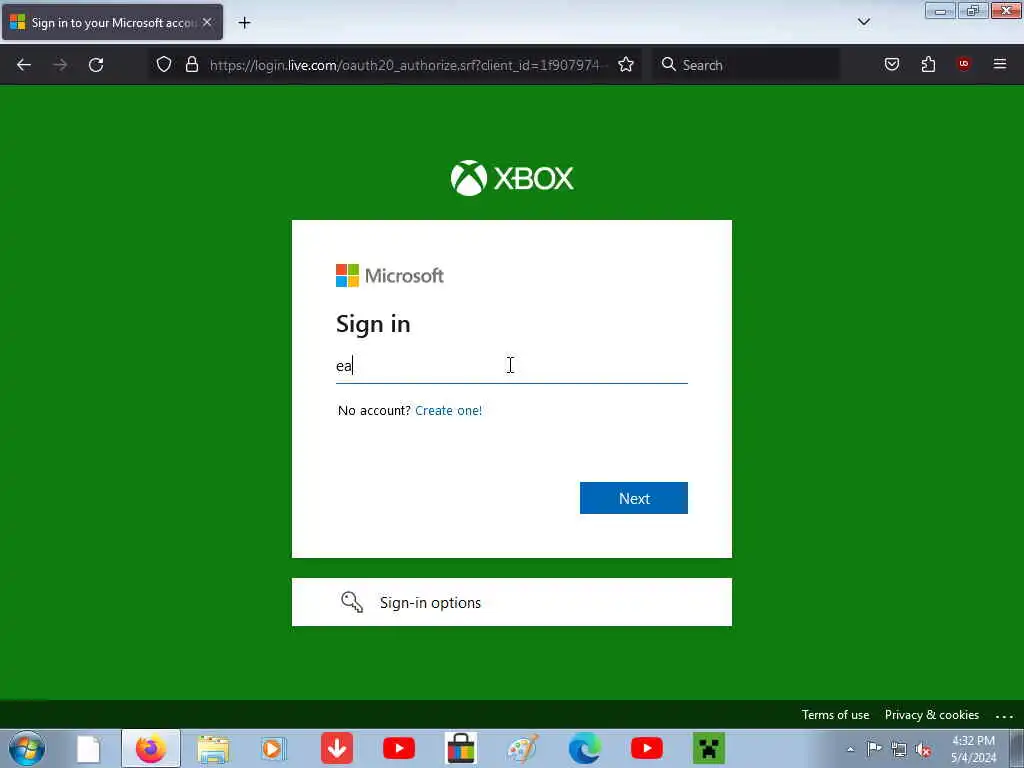Launch the Windows Media Player taskbar icon

tap(274, 748)
